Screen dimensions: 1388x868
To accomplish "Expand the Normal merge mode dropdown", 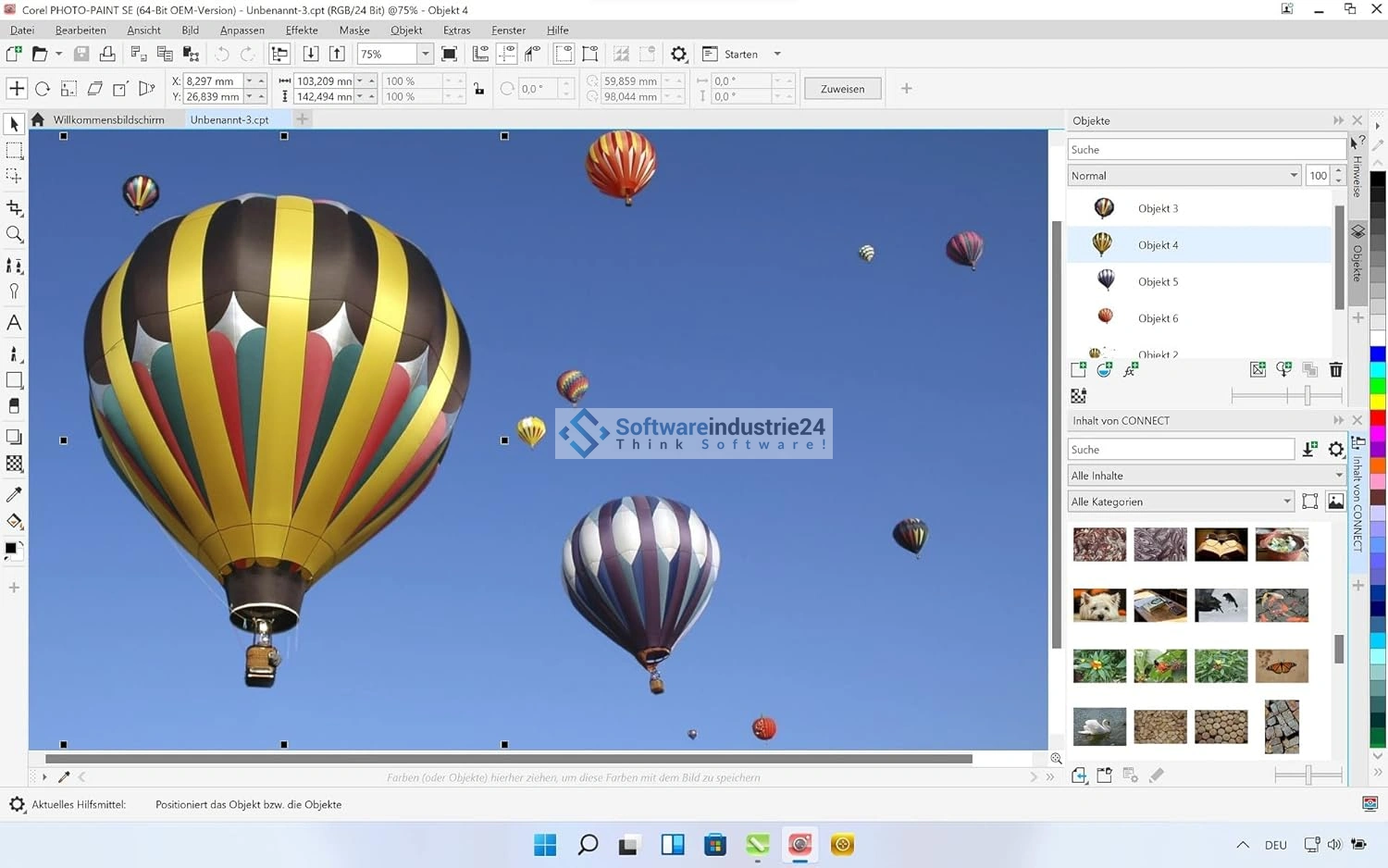I will click(1294, 176).
